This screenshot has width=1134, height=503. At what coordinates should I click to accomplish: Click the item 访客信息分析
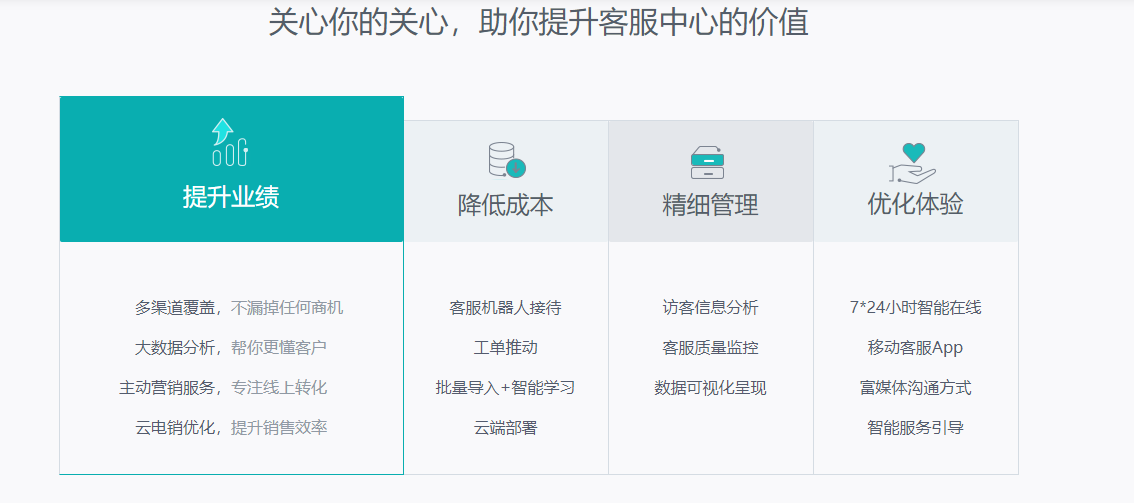(x=710, y=308)
